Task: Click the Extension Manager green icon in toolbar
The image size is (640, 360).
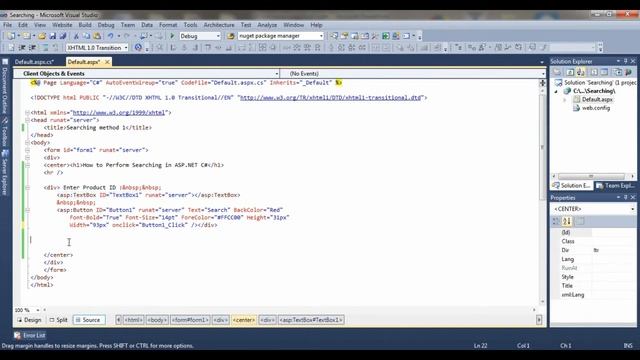Action: pyautogui.click(x=386, y=36)
